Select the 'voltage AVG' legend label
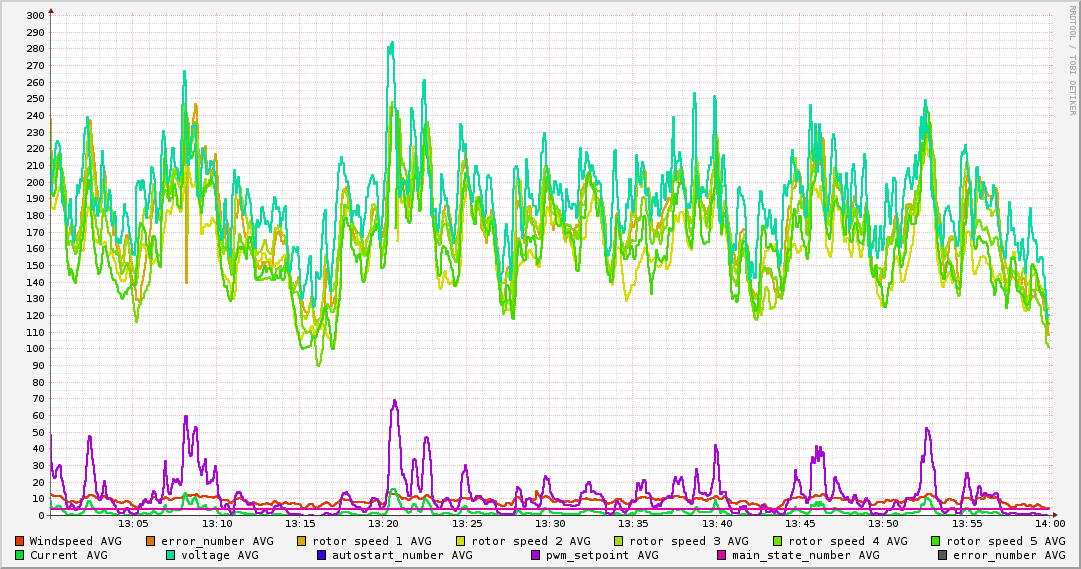Viewport: 1081px width, 569px height. (219, 555)
